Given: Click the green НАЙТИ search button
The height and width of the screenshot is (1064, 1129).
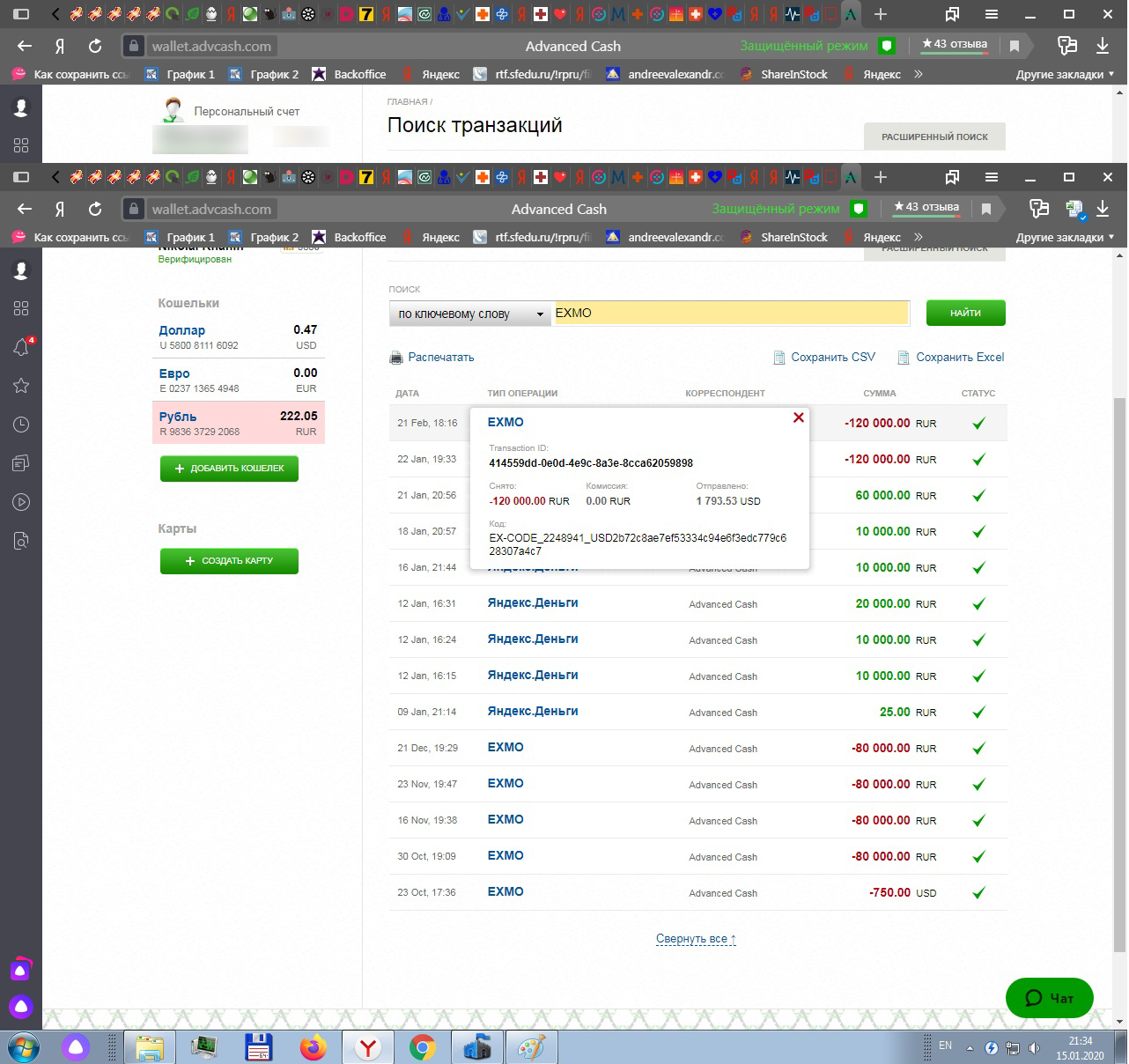Looking at the screenshot, I should click(x=965, y=313).
